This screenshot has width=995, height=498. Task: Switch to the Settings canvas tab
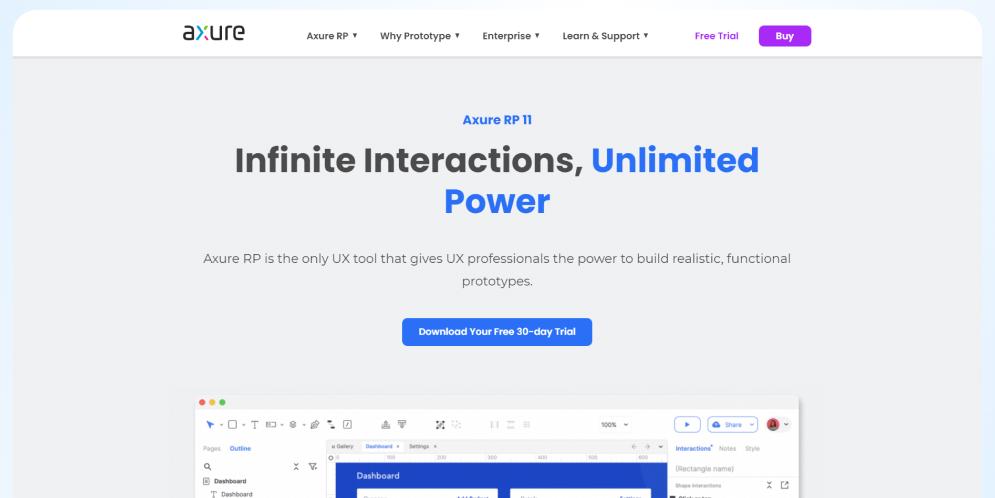(419, 447)
